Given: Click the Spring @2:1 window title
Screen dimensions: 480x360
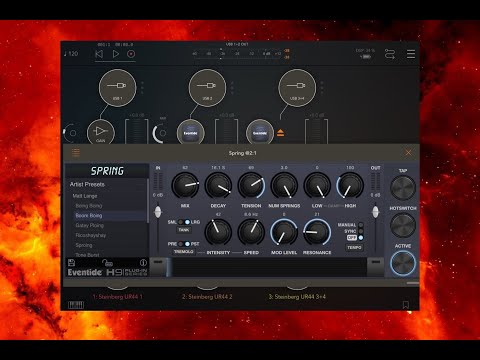Looking at the screenshot, I should click(x=242, y=153).
